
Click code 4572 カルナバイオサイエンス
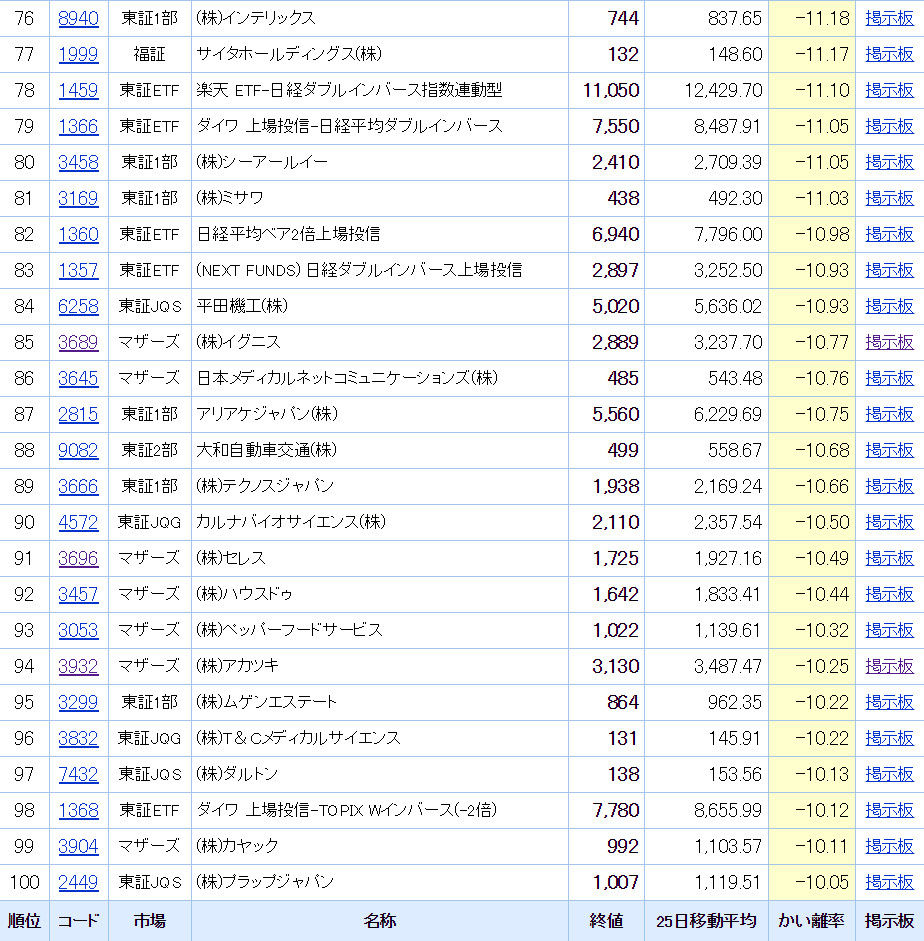point(78,523)
